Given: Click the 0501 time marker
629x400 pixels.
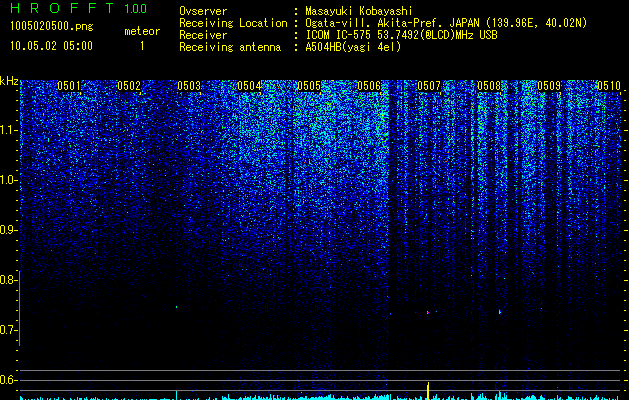Looking at the screenshot, I should pyautogui.click(x=69, y=86).
